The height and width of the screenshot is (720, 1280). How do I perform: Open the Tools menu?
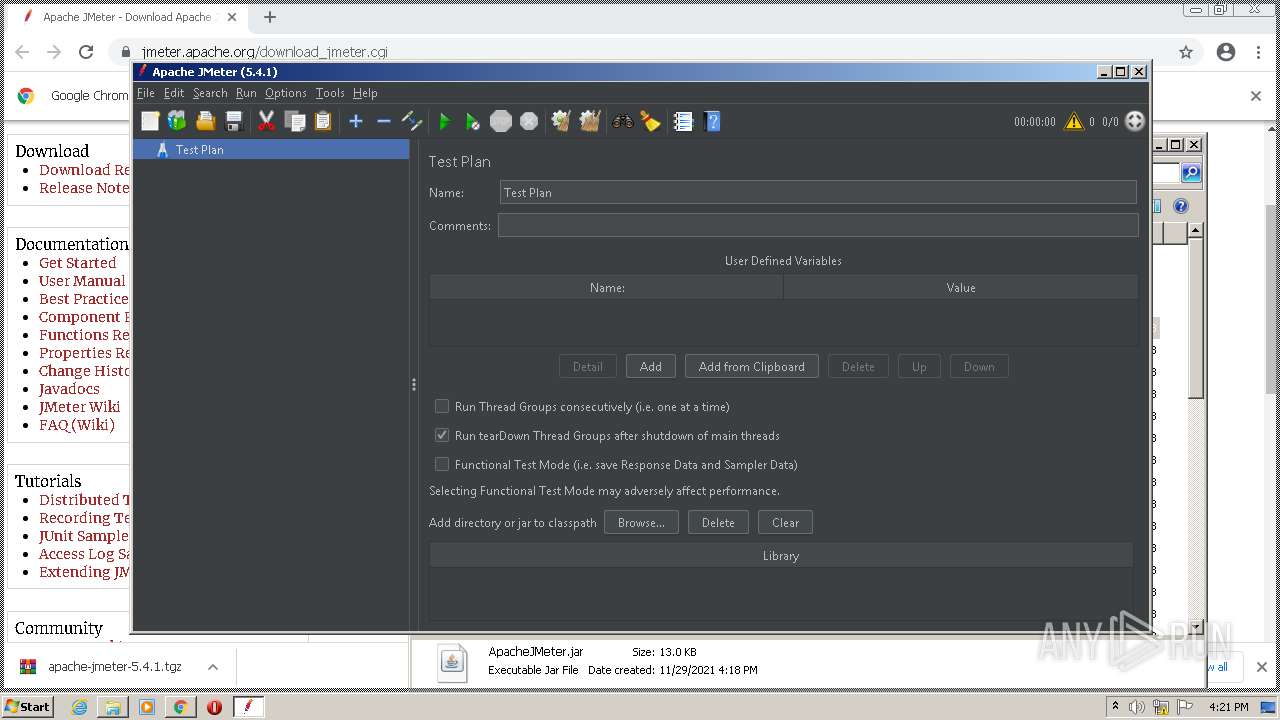pyautogui.click(x=330, y=93)
